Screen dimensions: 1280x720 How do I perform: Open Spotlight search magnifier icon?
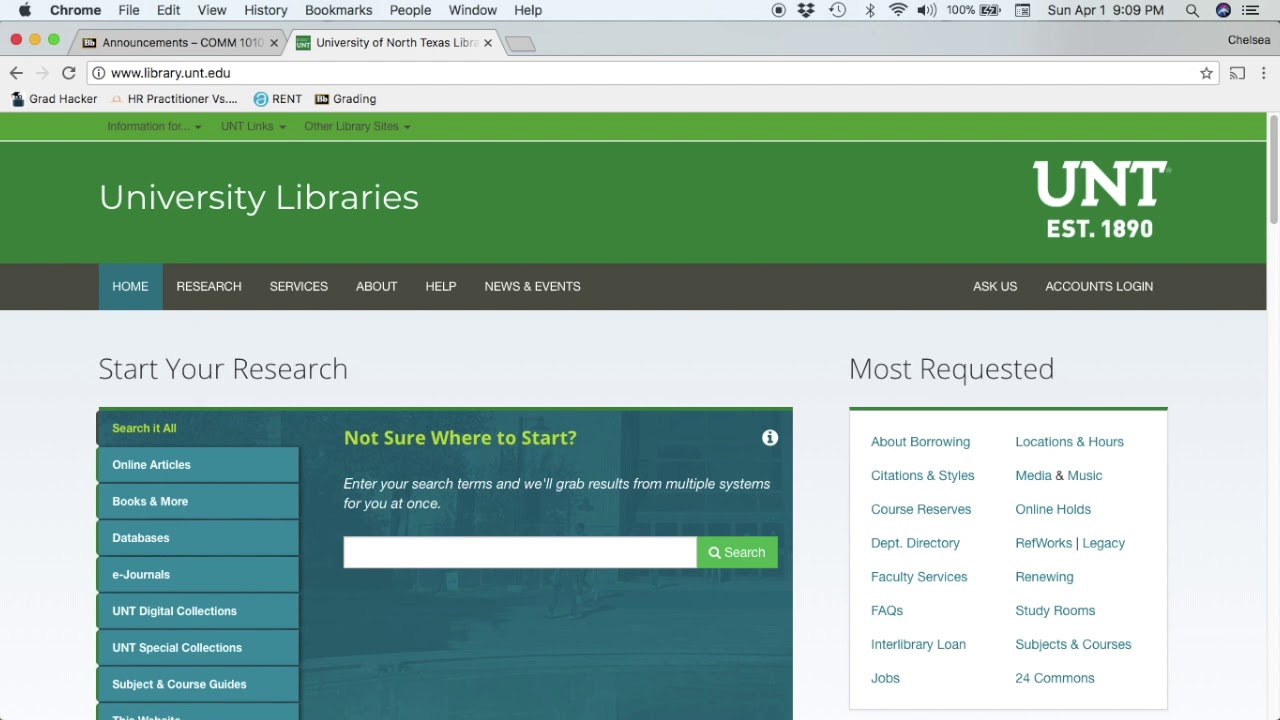(1192, 10)
